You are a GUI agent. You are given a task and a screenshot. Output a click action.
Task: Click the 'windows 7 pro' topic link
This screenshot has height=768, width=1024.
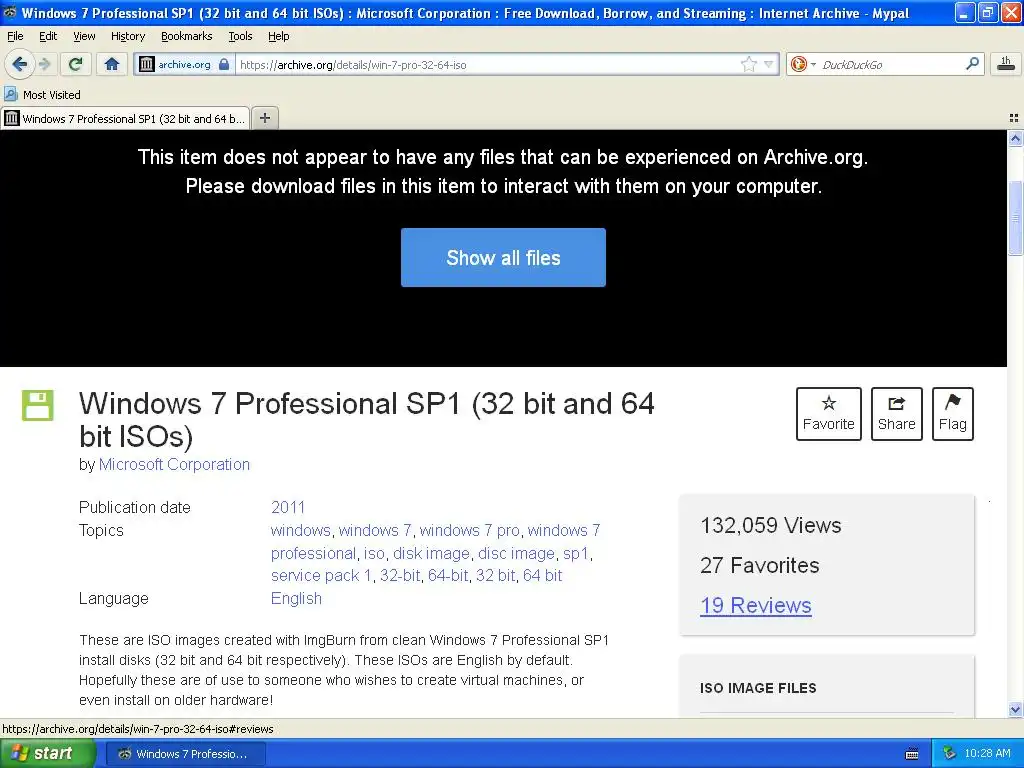tap(470, 530)
